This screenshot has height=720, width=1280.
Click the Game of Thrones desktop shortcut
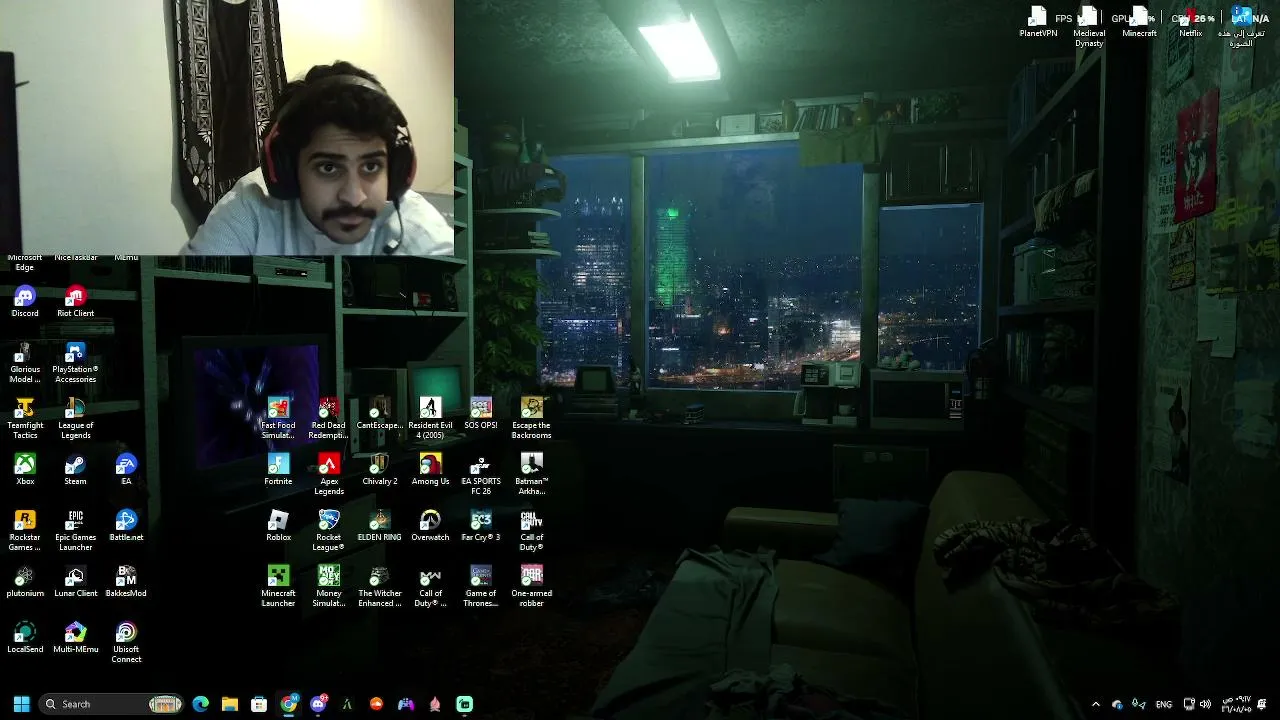point(481,587)
